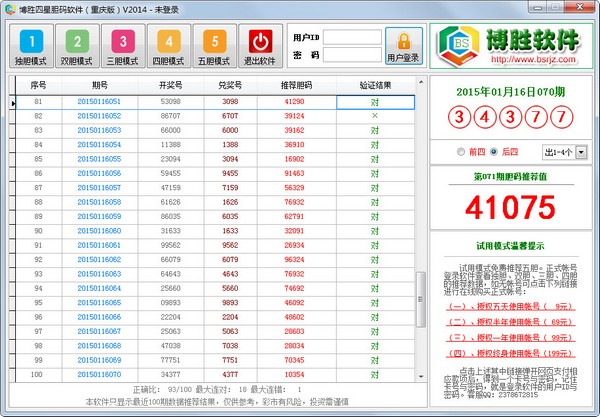Click the 用户登录 lock button

coord(404,46)
